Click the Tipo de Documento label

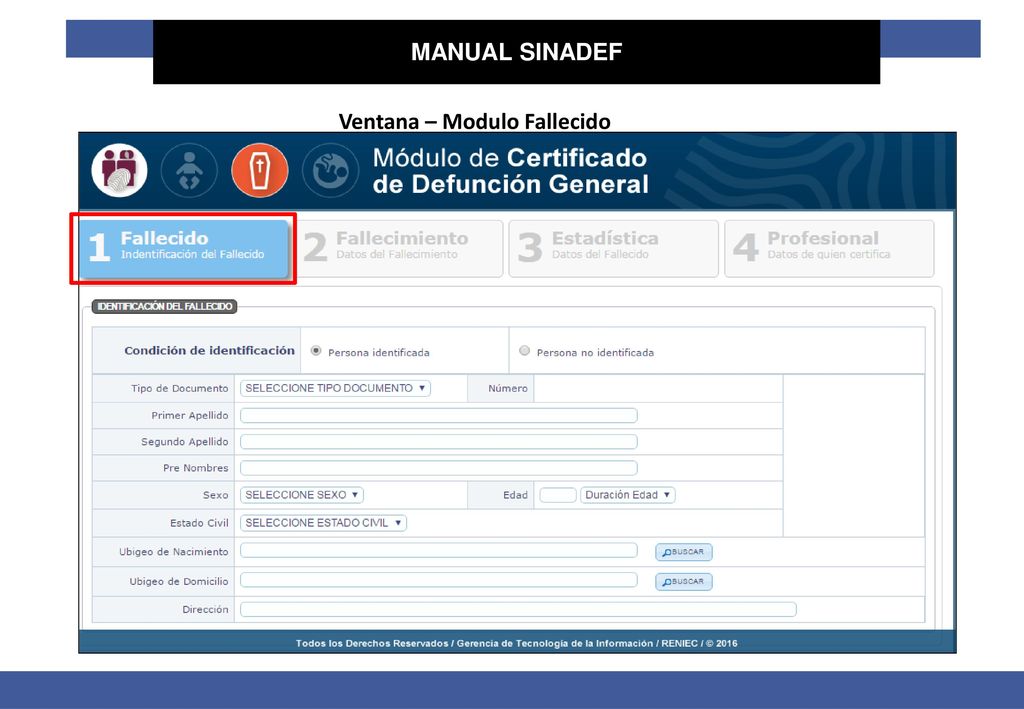[x=180, y=388]
